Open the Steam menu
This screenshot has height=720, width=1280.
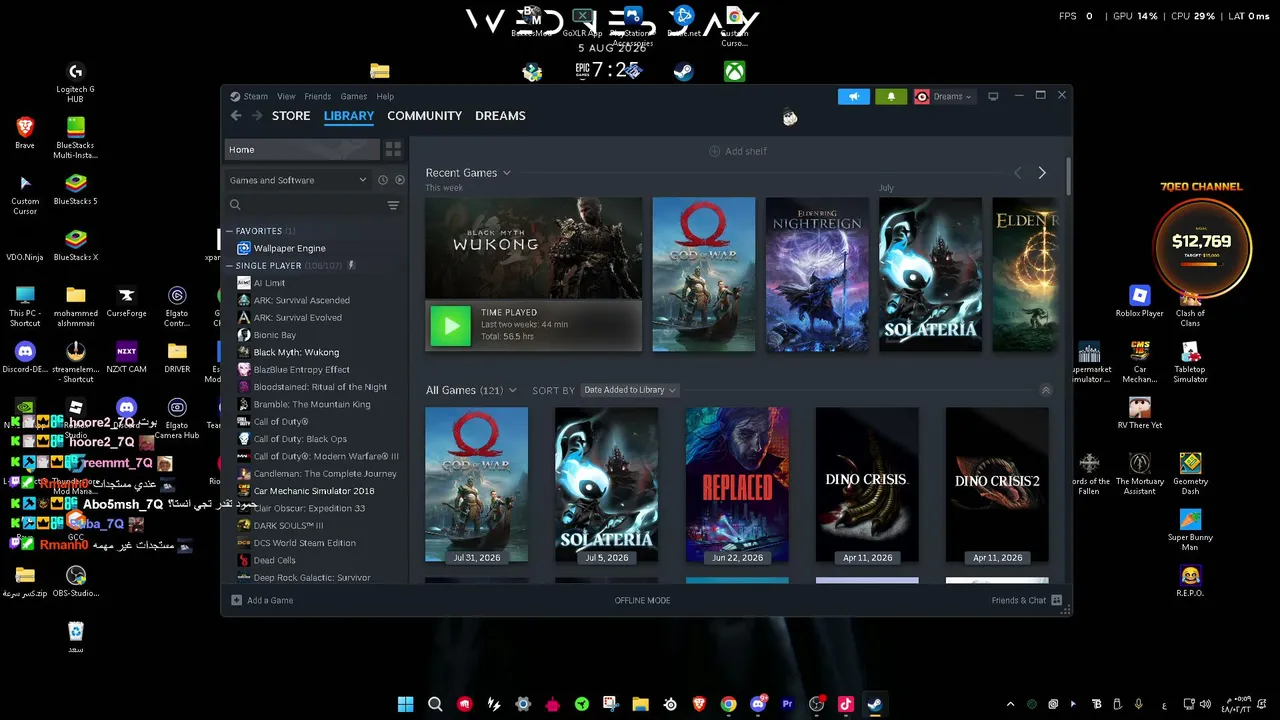pos(256,96)
